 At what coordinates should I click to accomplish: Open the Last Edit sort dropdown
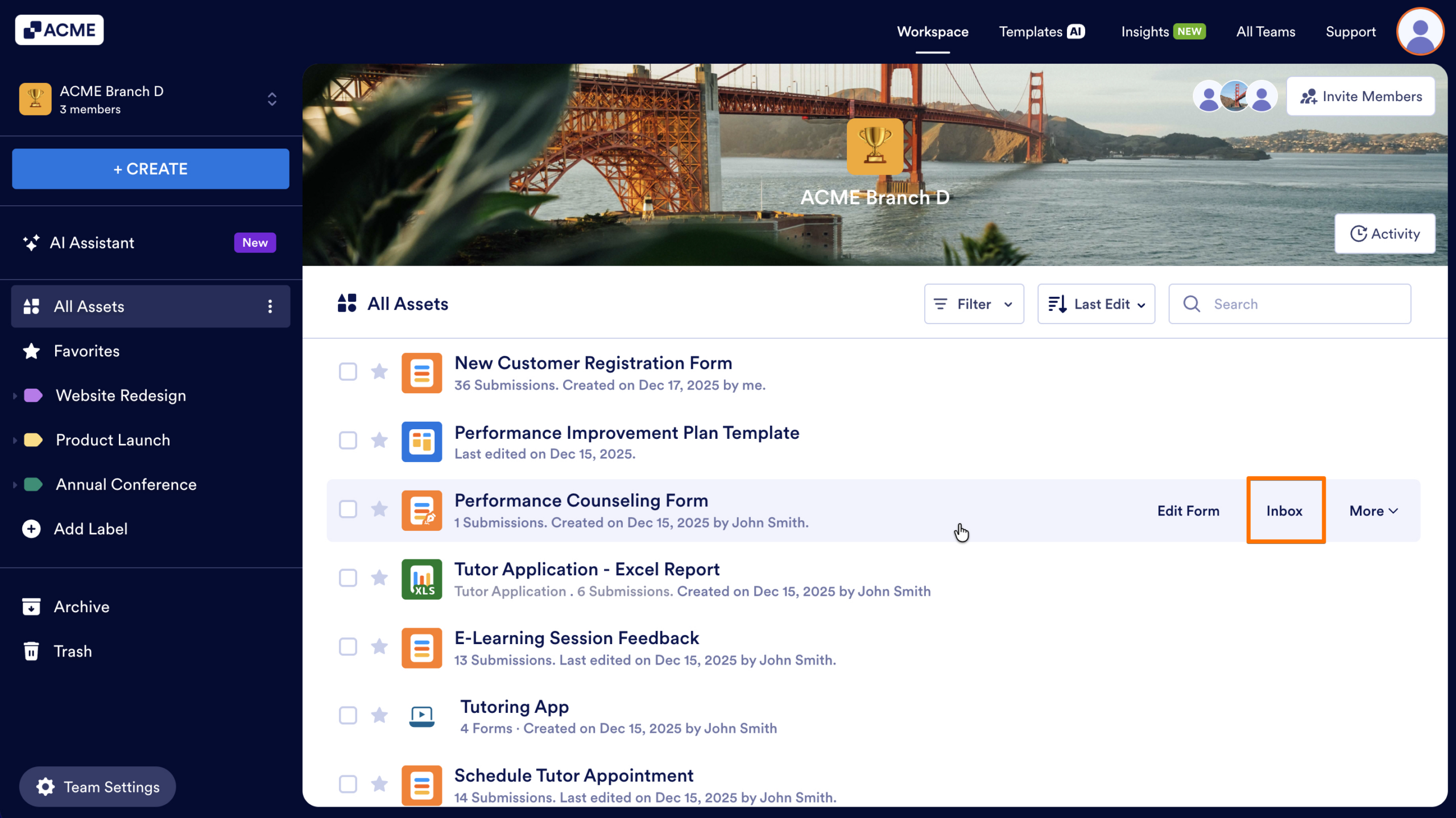1095,304
